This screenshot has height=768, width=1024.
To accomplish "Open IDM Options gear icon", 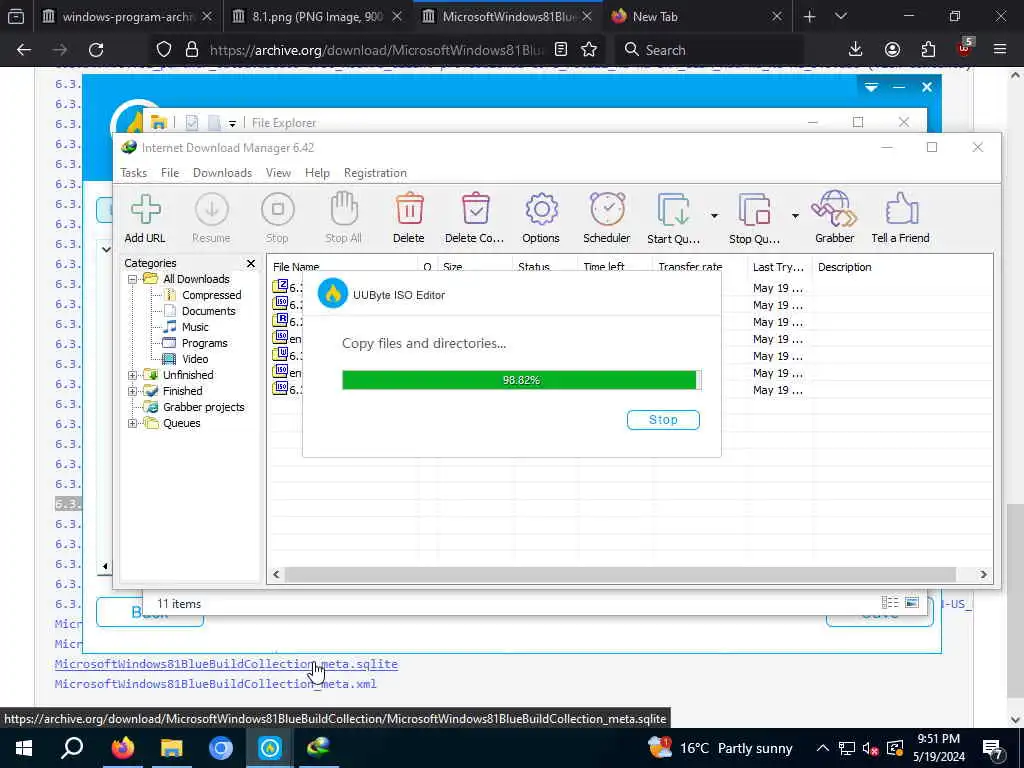I will point(541,218).
